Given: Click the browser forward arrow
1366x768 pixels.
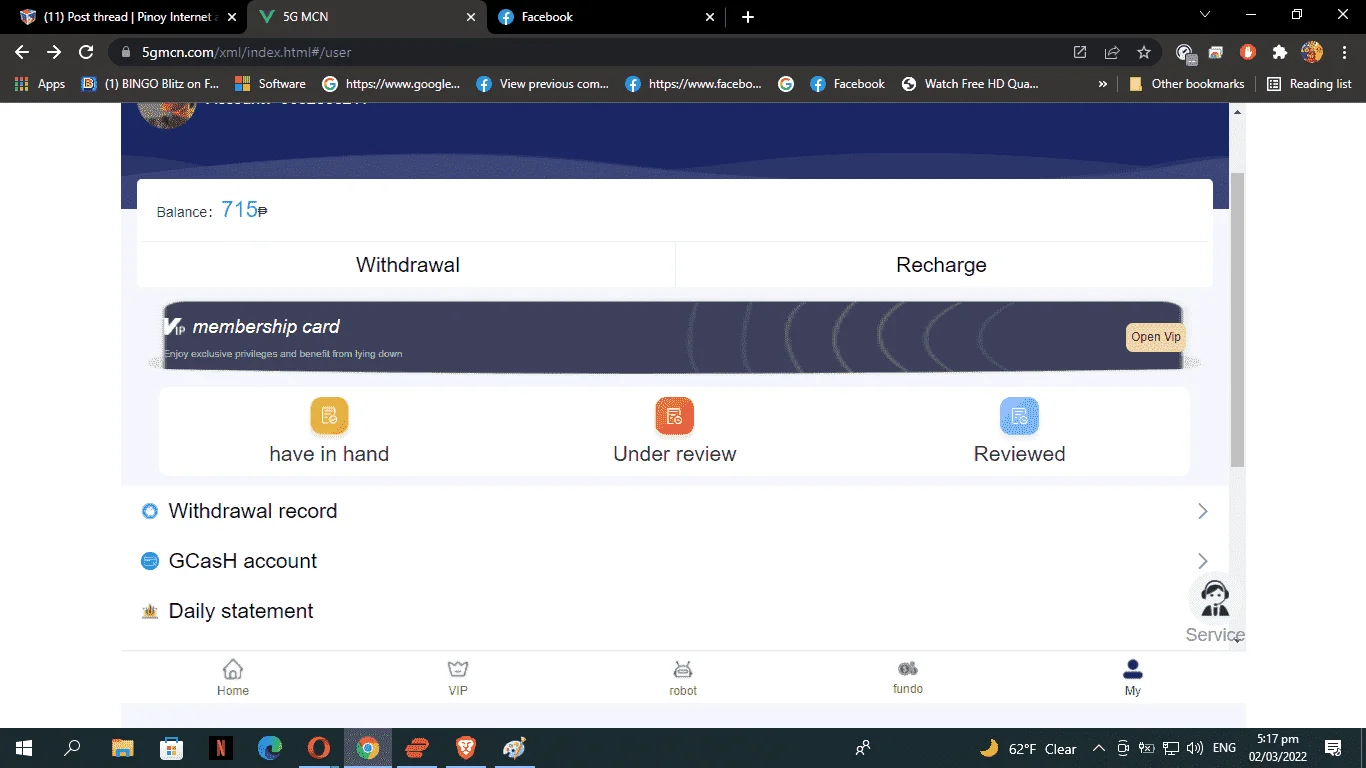Looking at the screenshot, I should point(54,52).
